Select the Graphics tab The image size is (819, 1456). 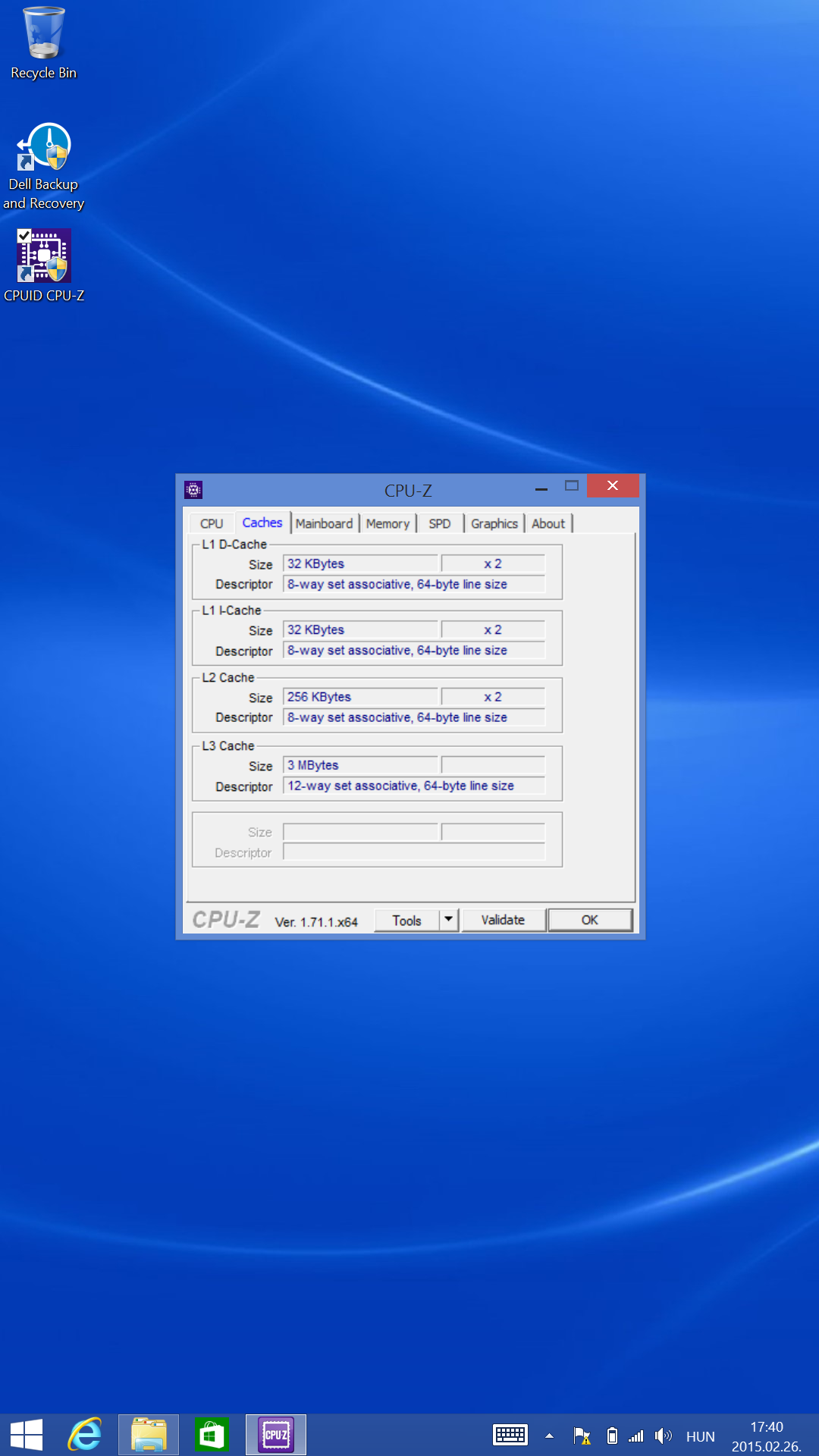(494, 523)
